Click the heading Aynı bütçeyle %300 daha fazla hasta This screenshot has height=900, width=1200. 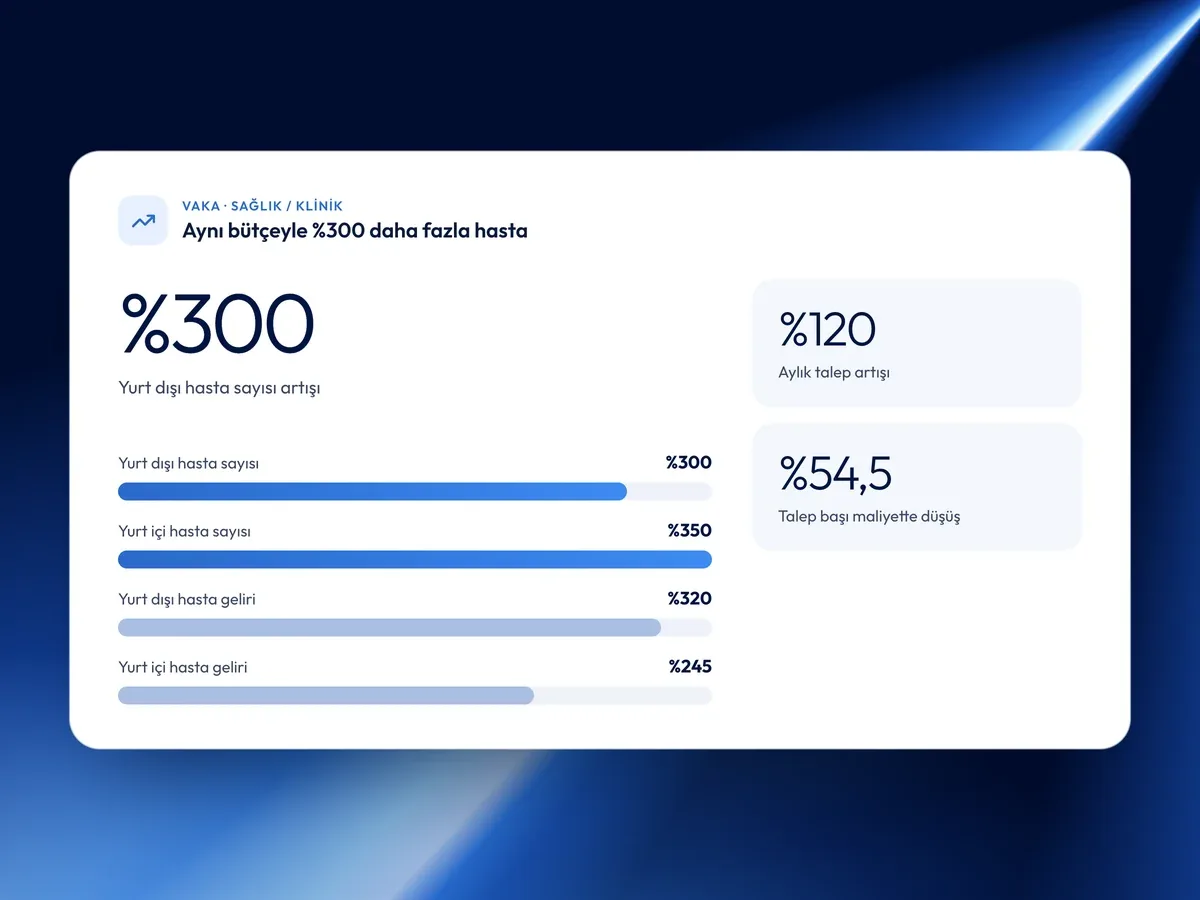pyautogui.click(x=355, y=231)
